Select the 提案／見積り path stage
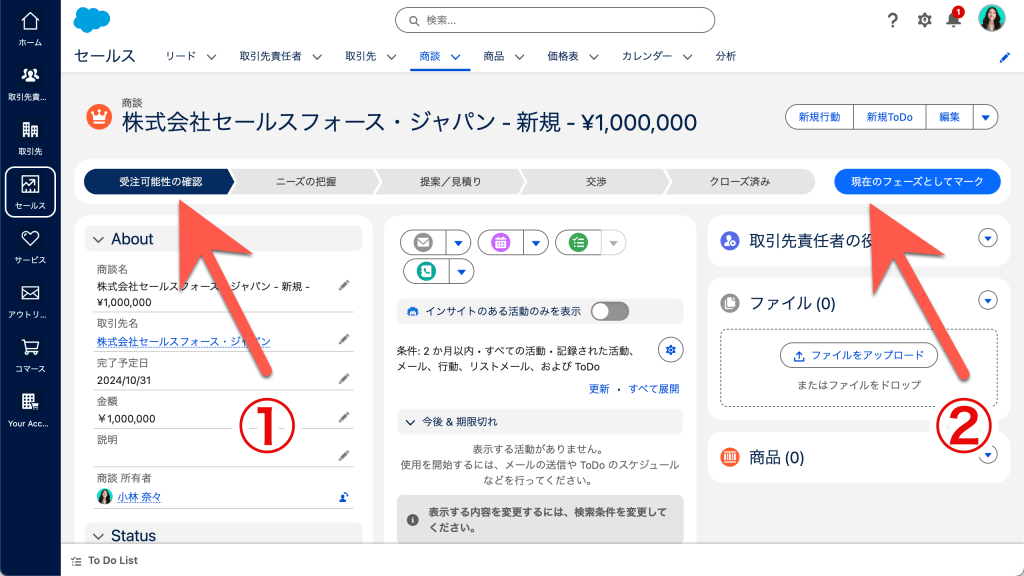 pos(451,182)
